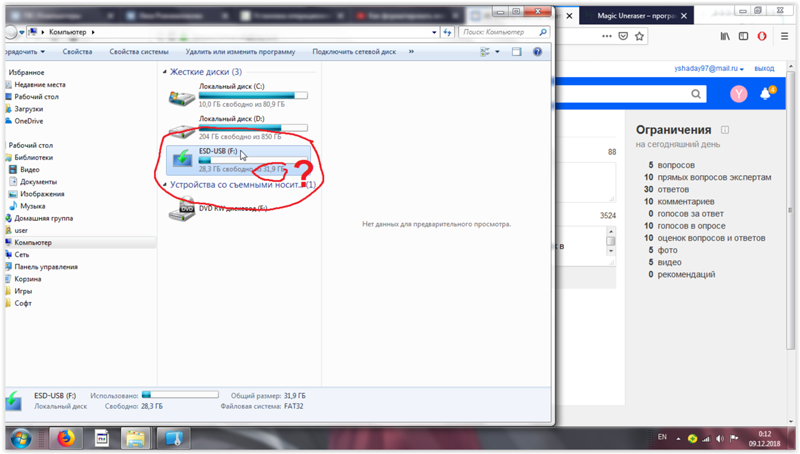Open view options dropdown arrow in Explorer
This screenshot has height=454, width=800.
click(x=497, y=52)
